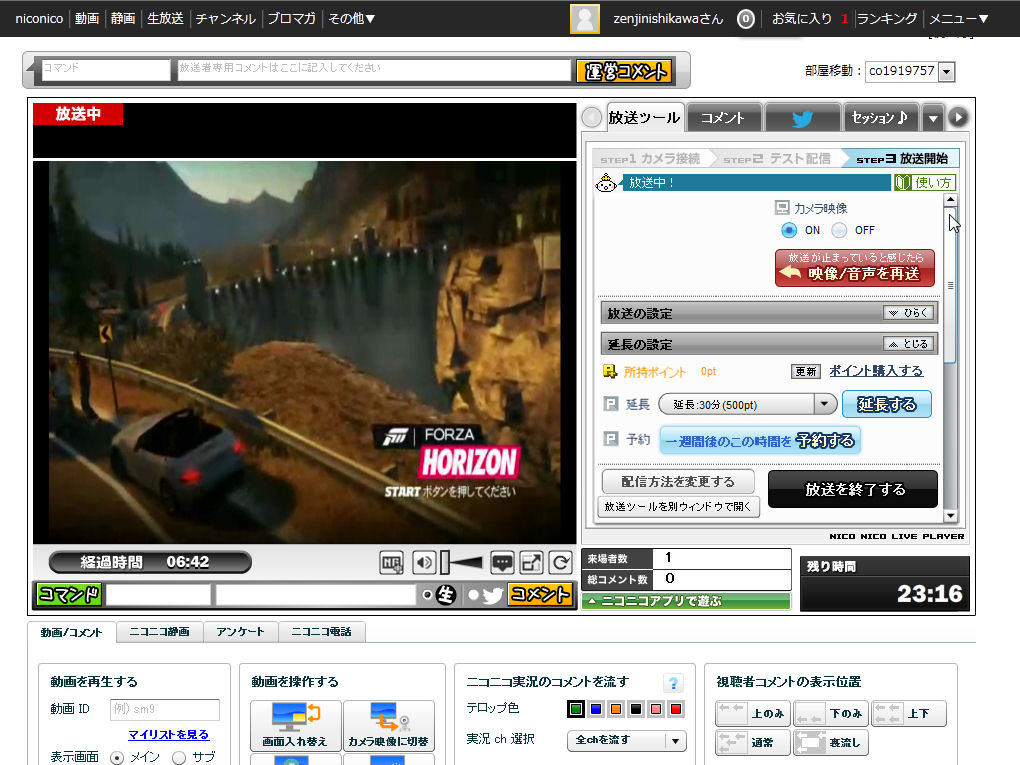Click 放送を終了する button
Viewport: 1020px width, 765px height.
point(853,489)
